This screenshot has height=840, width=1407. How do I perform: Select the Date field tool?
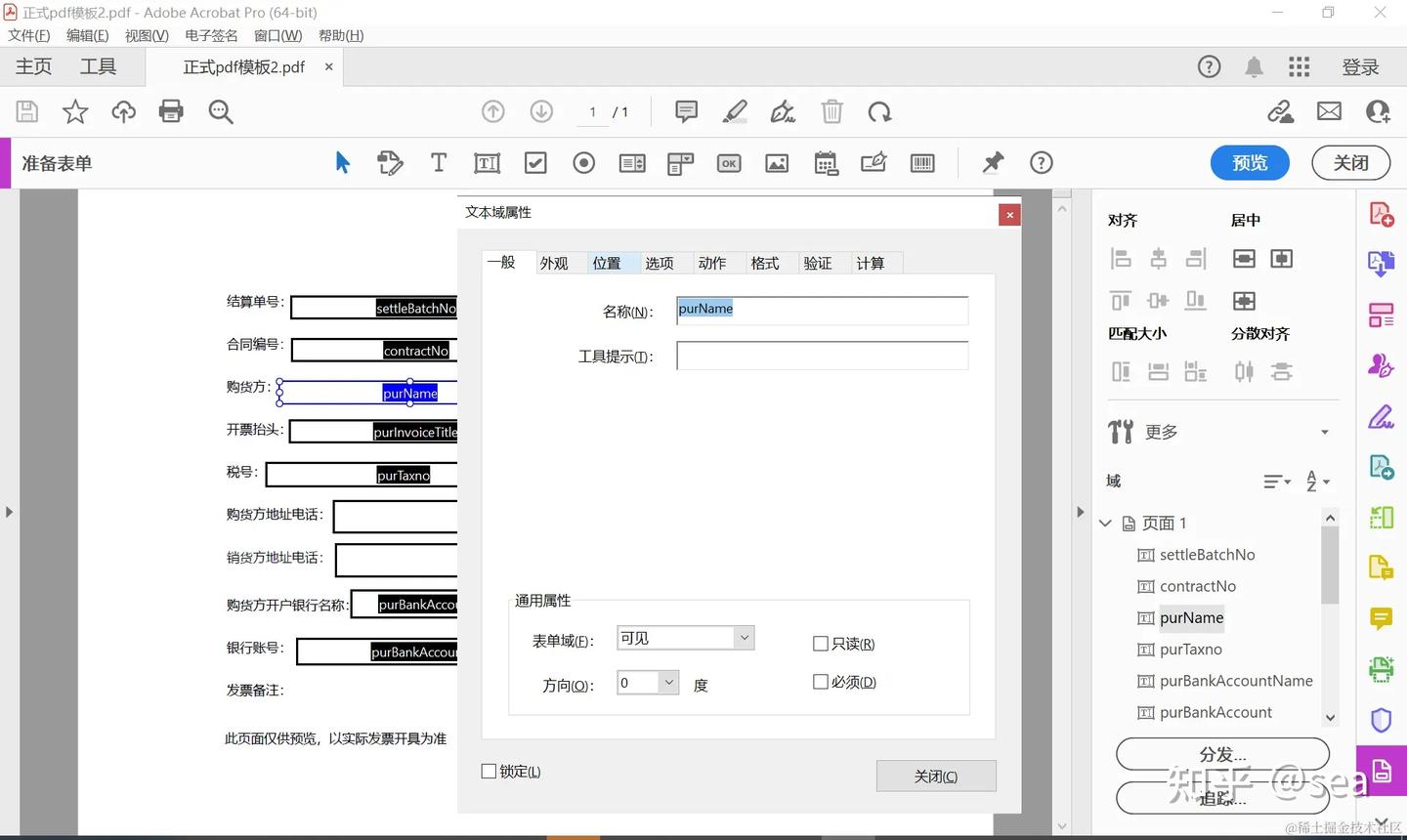click(x=826, y=162)
